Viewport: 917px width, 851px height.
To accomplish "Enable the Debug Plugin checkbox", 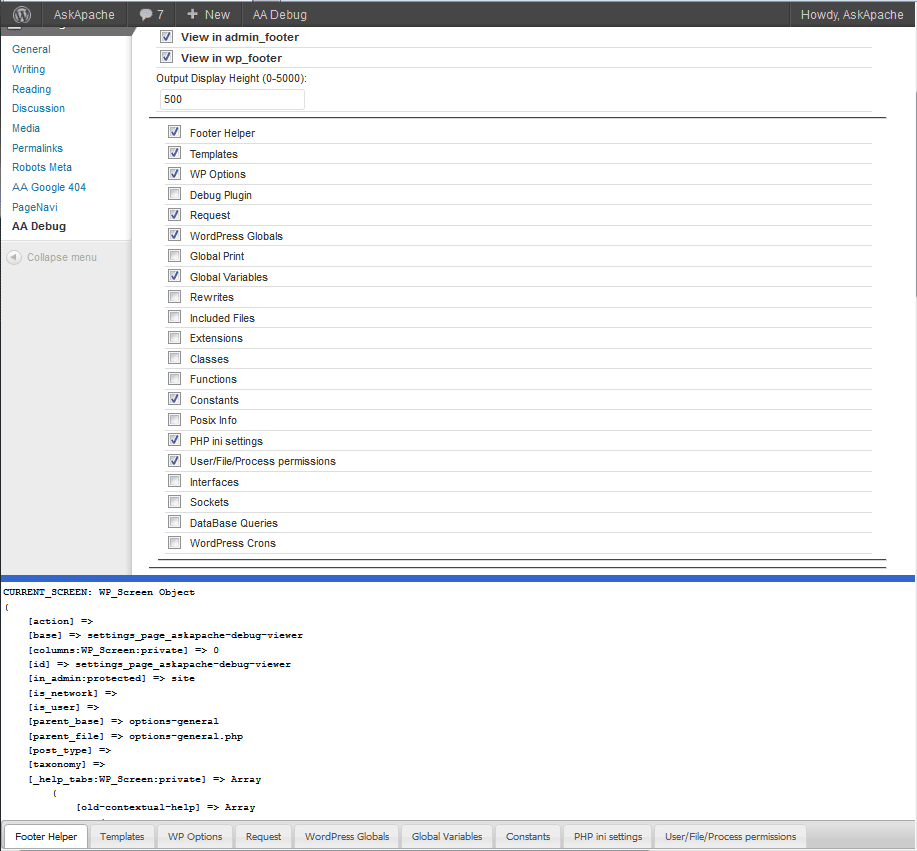I will coord(175,195).
